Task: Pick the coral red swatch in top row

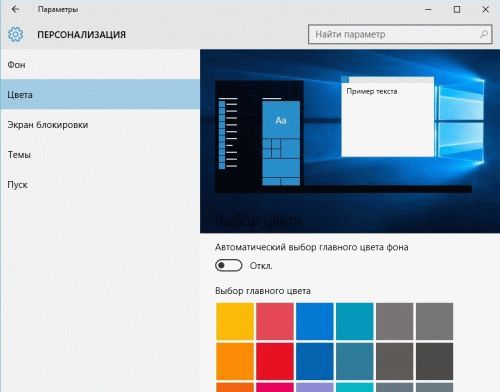Action: pos(275,321)
